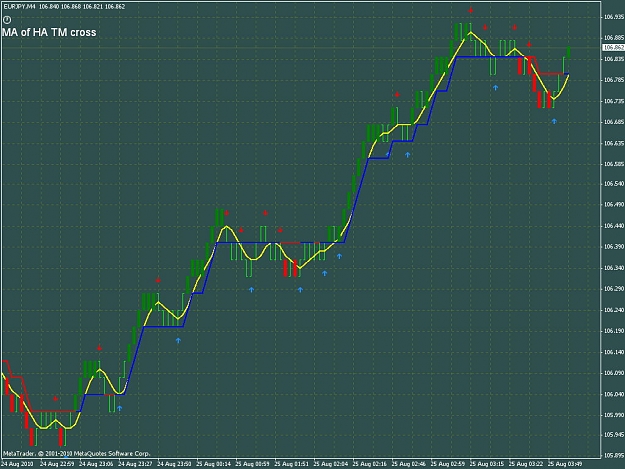This screenshot has width=625, height=469.
Task: Click the '25 Aug 02:16' time axis label
Action: pyautogui.click(x=369, y=464)
